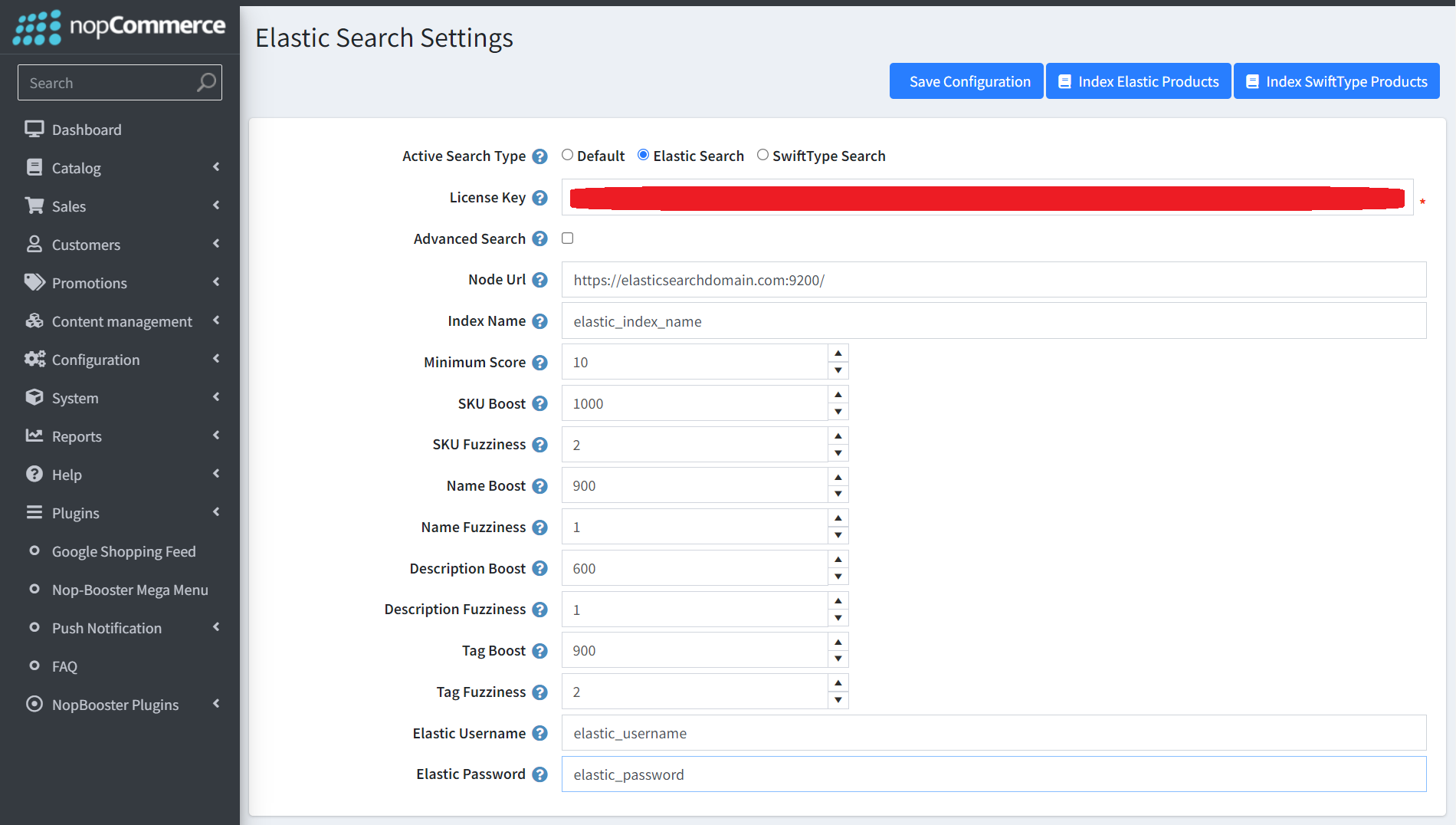Screen dimensions: 1456x825
Task: Click help icon next to Name Boost
Action: (539, 486)
